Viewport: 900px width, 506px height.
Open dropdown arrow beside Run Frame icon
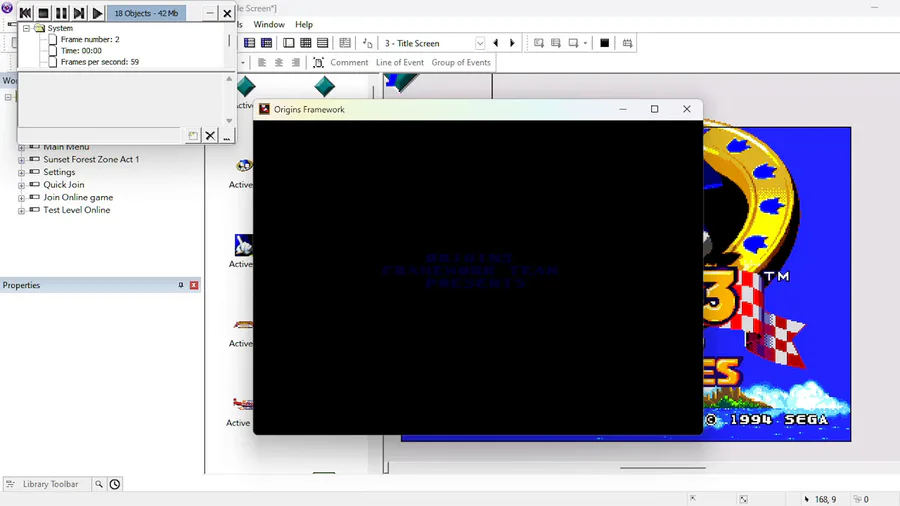coord(585,43)
